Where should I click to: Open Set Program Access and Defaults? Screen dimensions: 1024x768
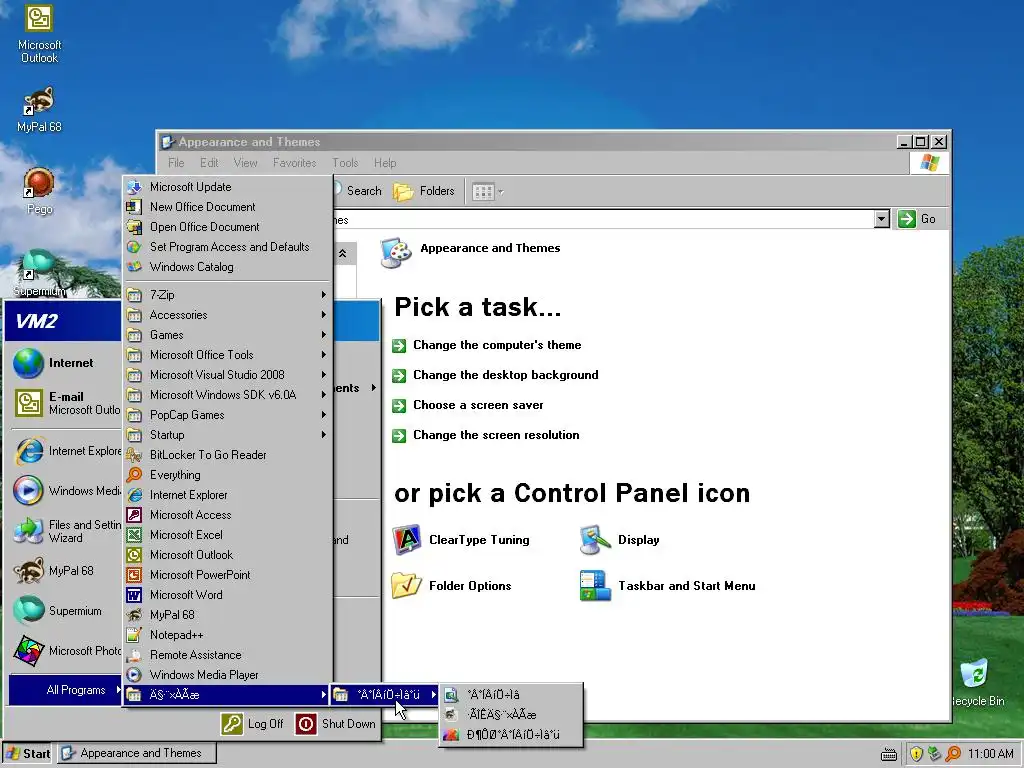(x=228, y=247)
